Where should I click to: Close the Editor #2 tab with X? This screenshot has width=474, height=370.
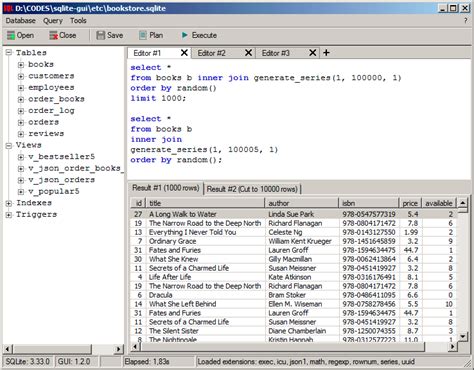click(248, 53)
